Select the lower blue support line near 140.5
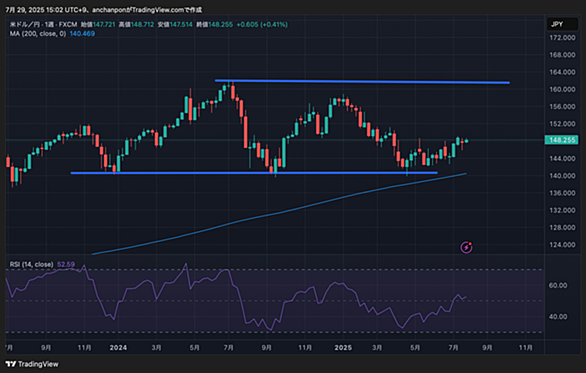 tap(254, 173)
